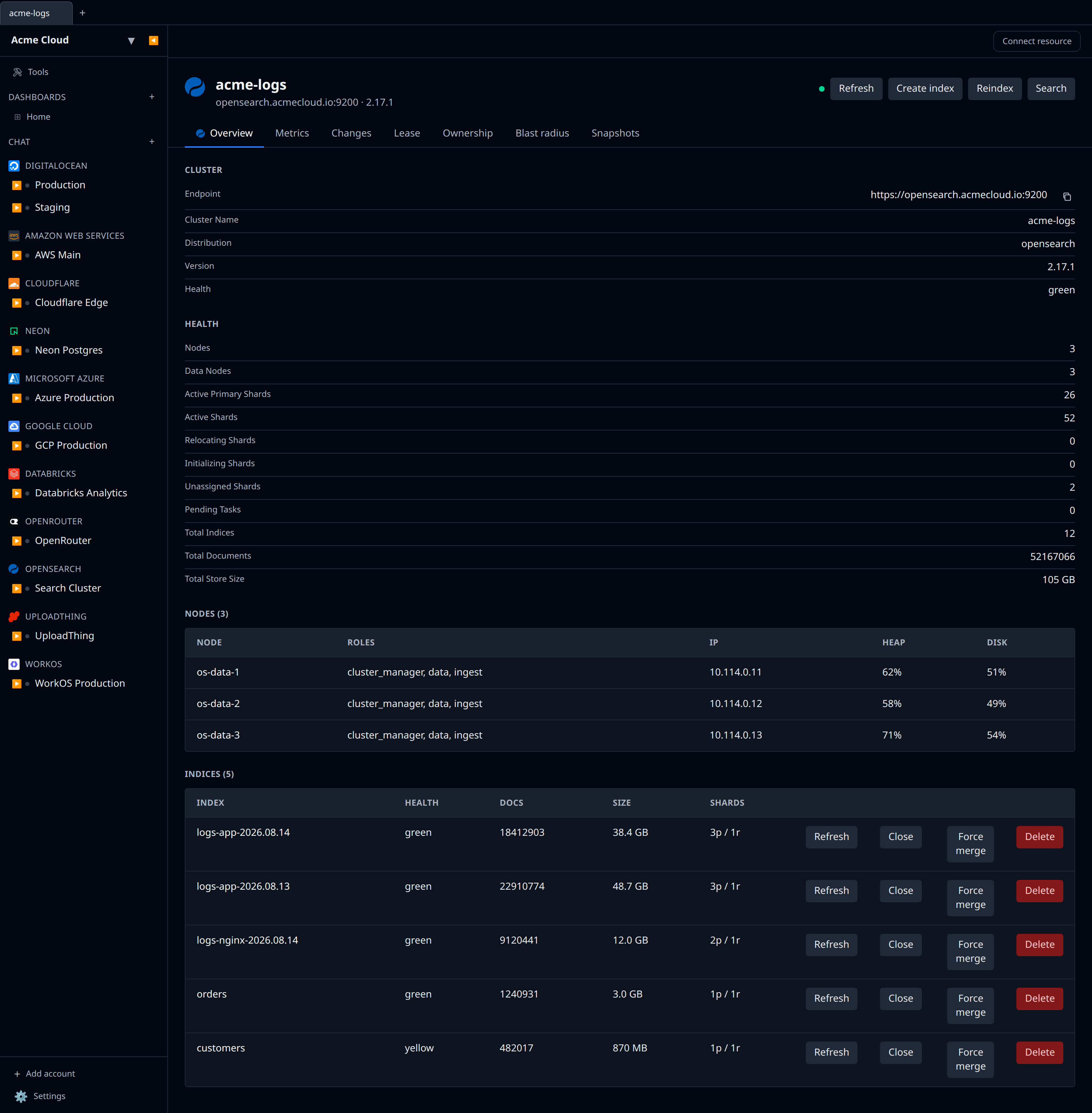Open the Lease tab
1092x1113 pixels.
407,133
